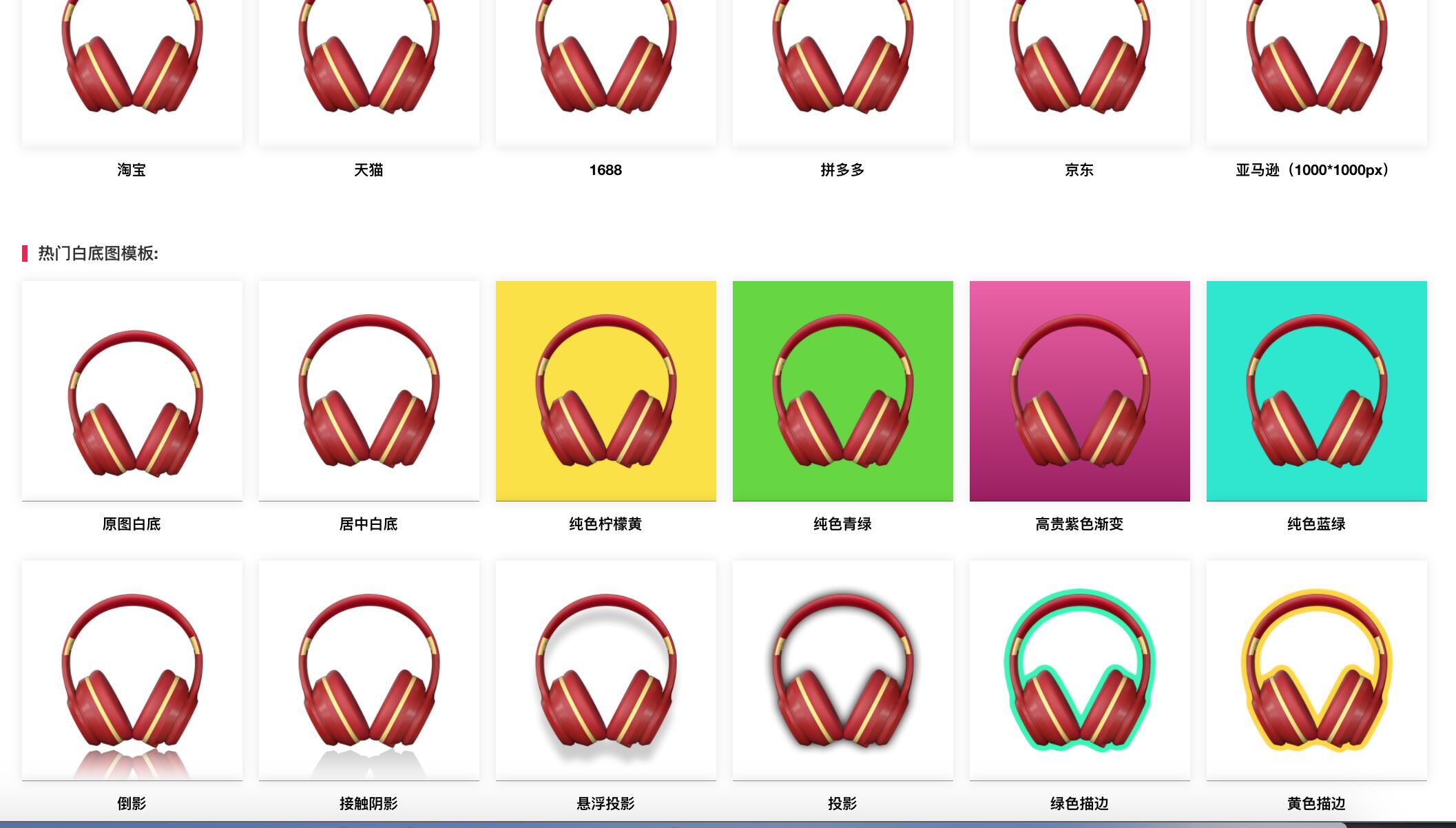This screenshot has width=1456, height=828.
Task: Apply the 居中白底 template
Action: [x=368, y=391]
